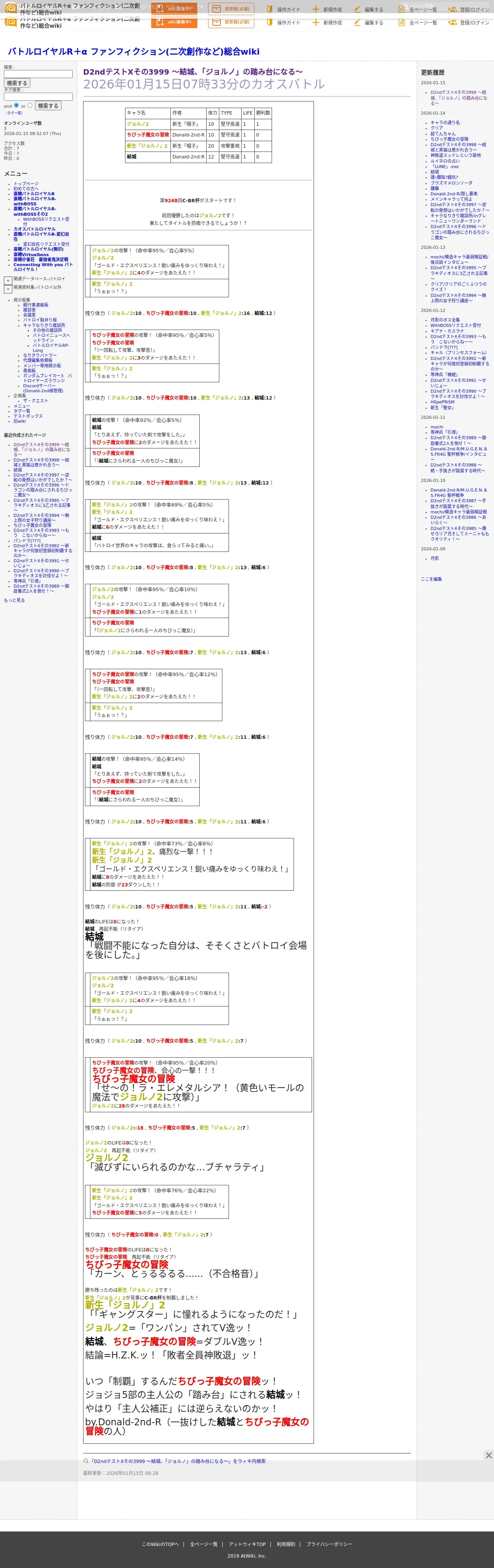Viewport: 494px width, 1568px height.
Task: Click the 体力 column header
Action: click(x=213, y=113)
